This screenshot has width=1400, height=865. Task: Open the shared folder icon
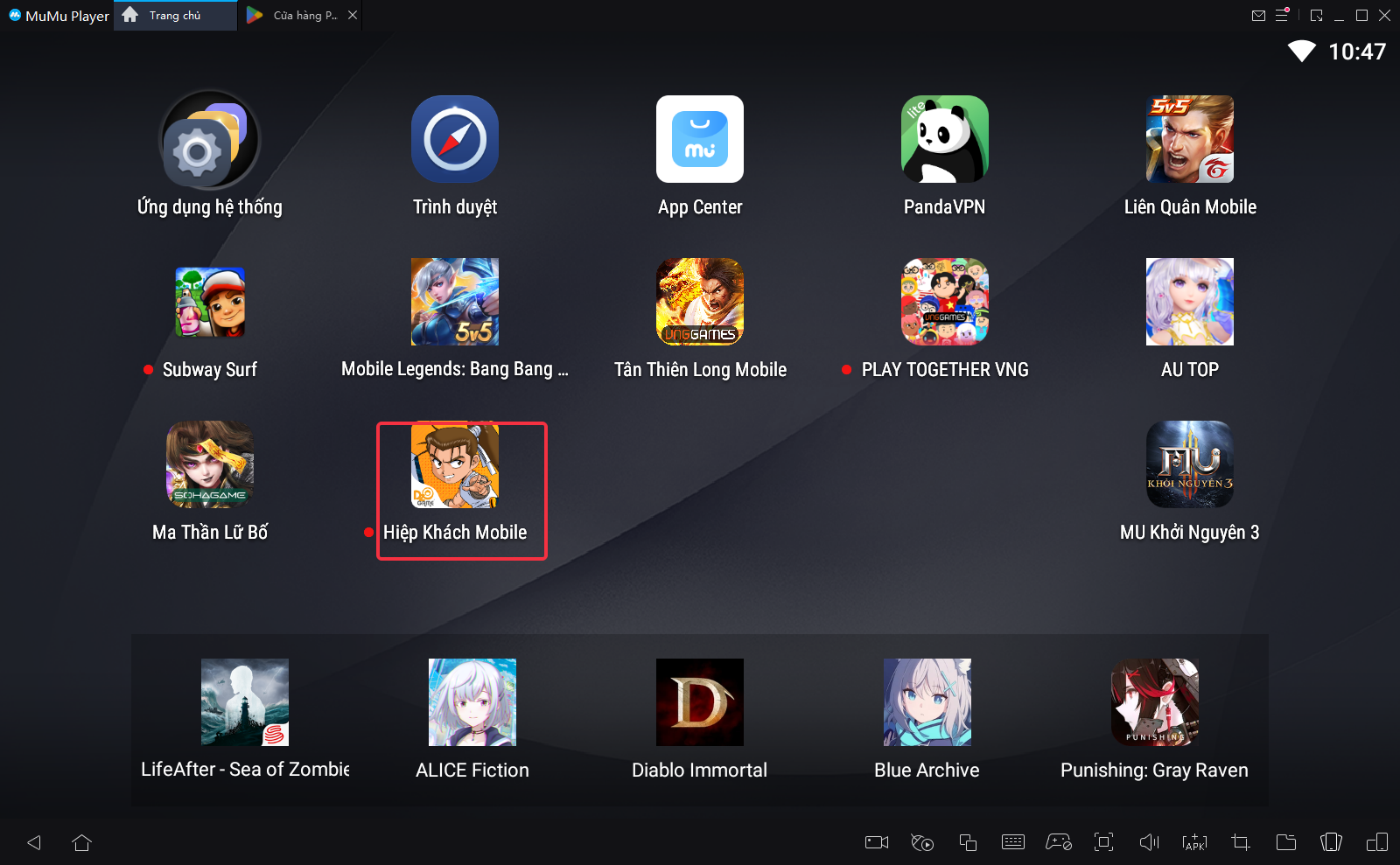[1285, 842]
